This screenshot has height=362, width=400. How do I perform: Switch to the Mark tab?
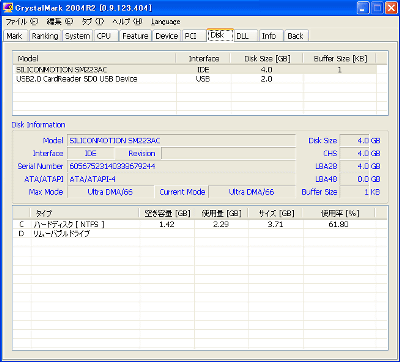click(x=15, y=36)
